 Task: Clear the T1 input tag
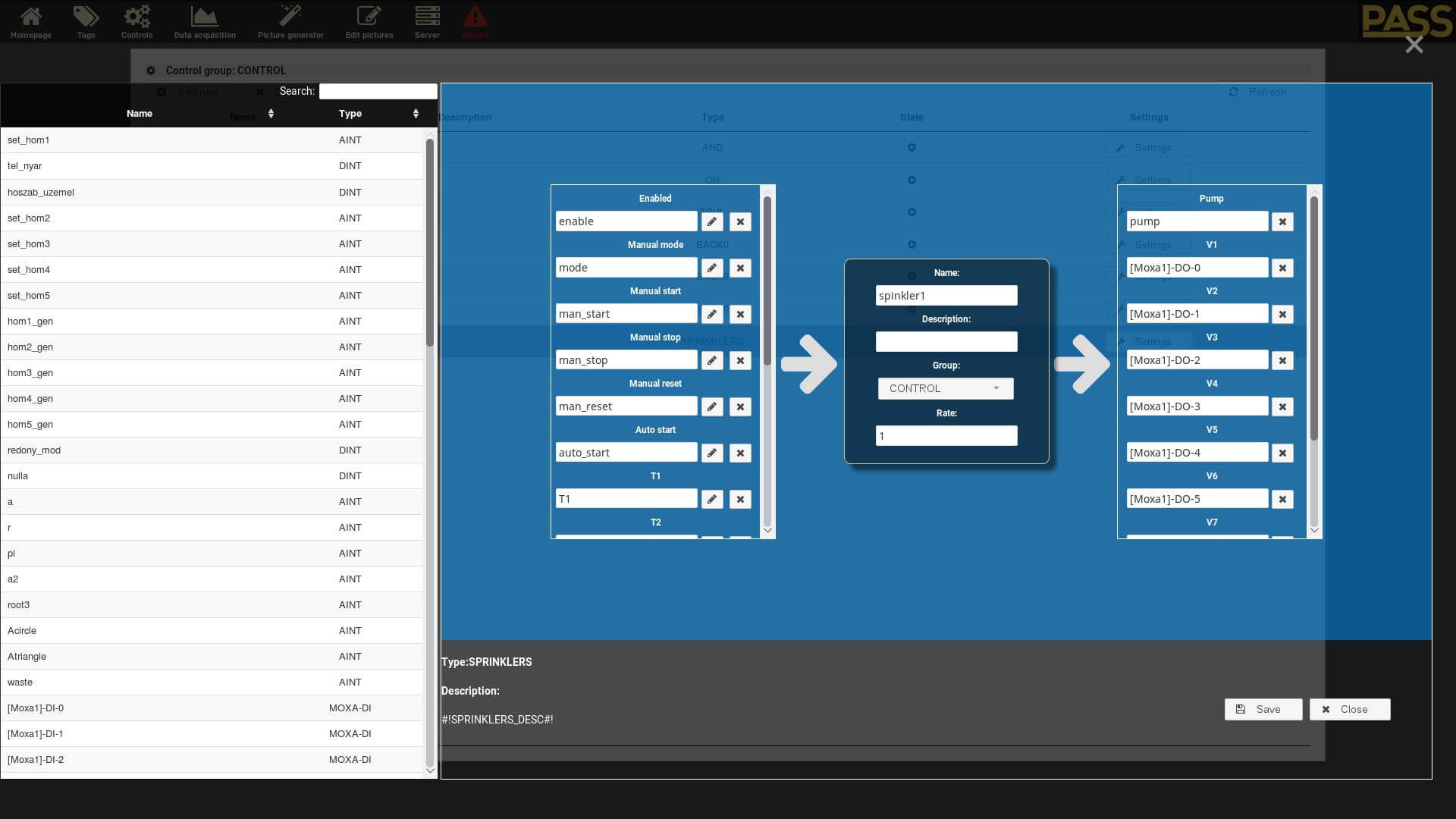tap(740, 499)
